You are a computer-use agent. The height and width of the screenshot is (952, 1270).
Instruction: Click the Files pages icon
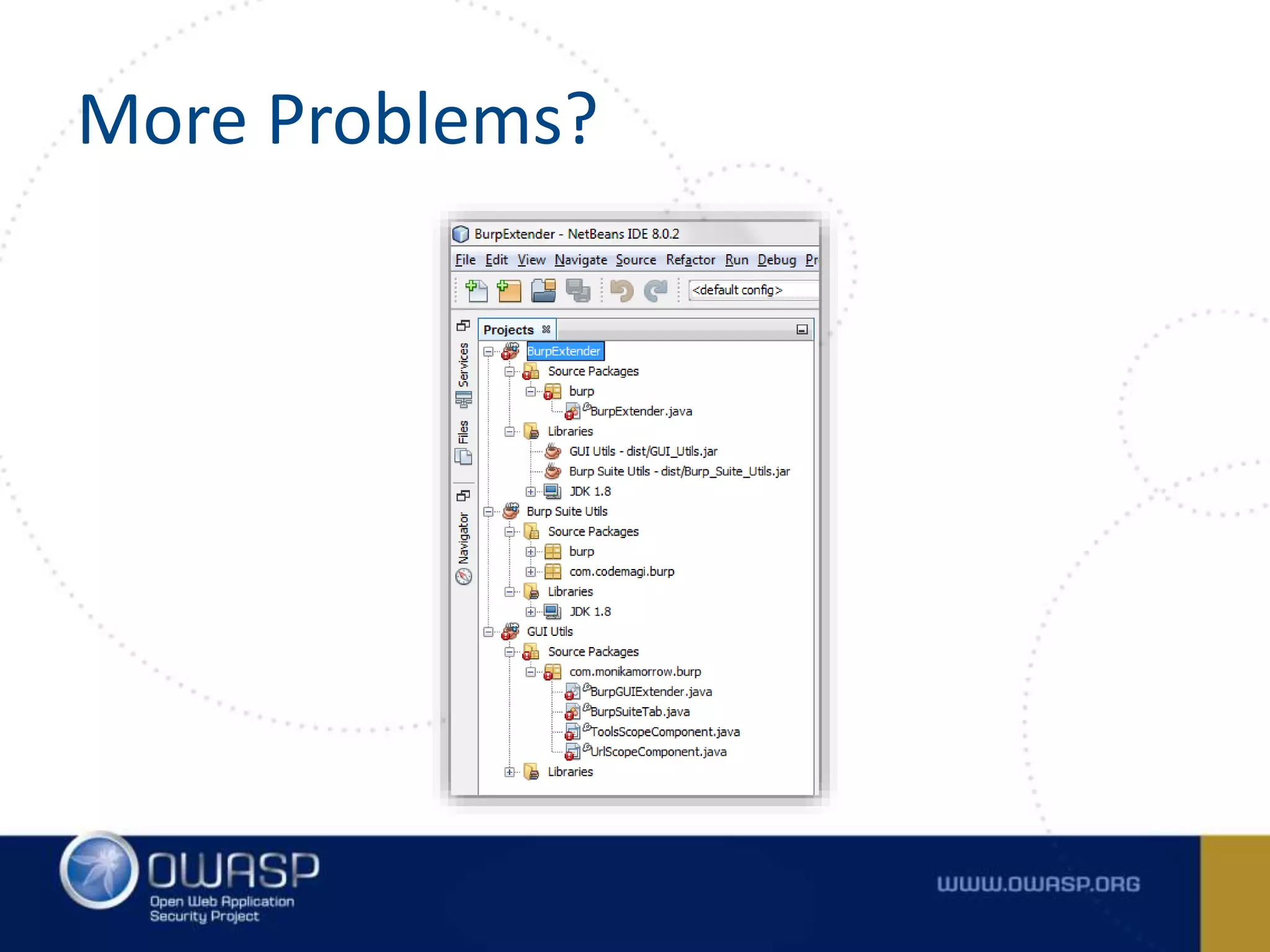pos(463,457)
